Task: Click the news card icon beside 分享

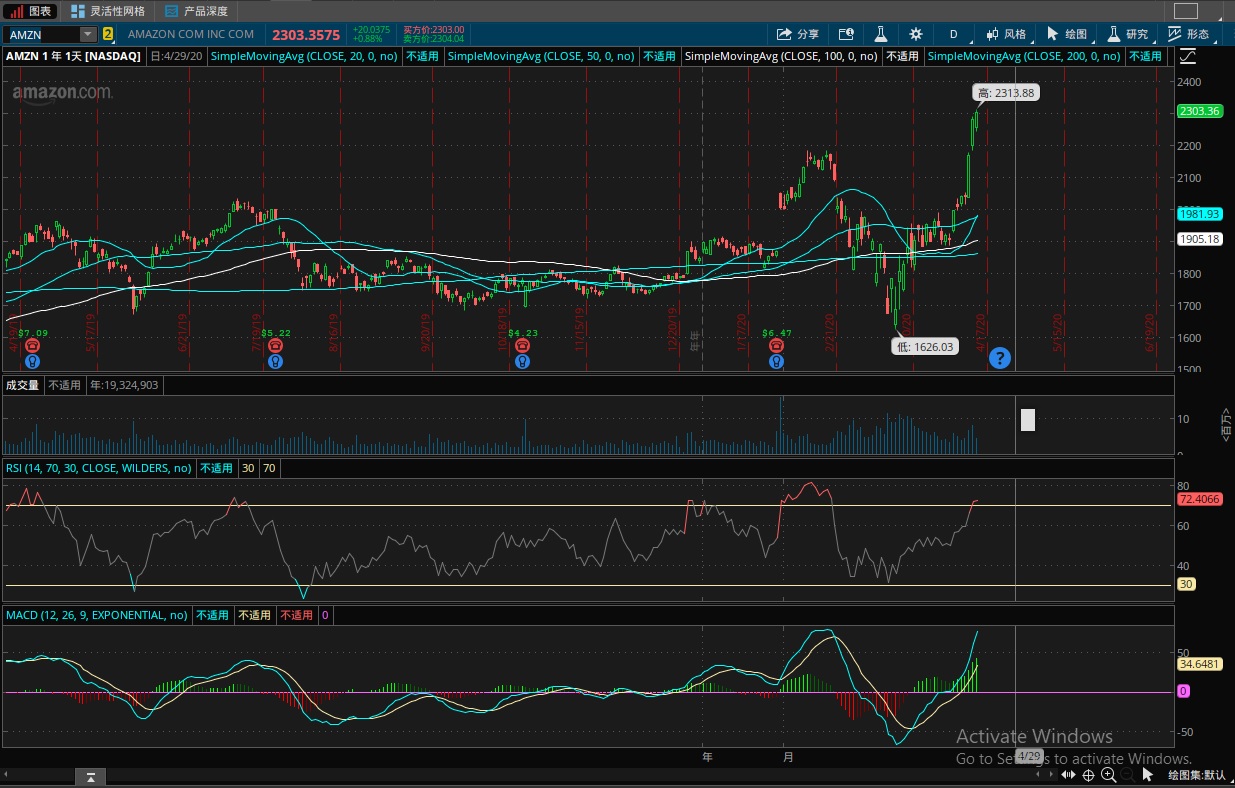Action: click(846, 34)
